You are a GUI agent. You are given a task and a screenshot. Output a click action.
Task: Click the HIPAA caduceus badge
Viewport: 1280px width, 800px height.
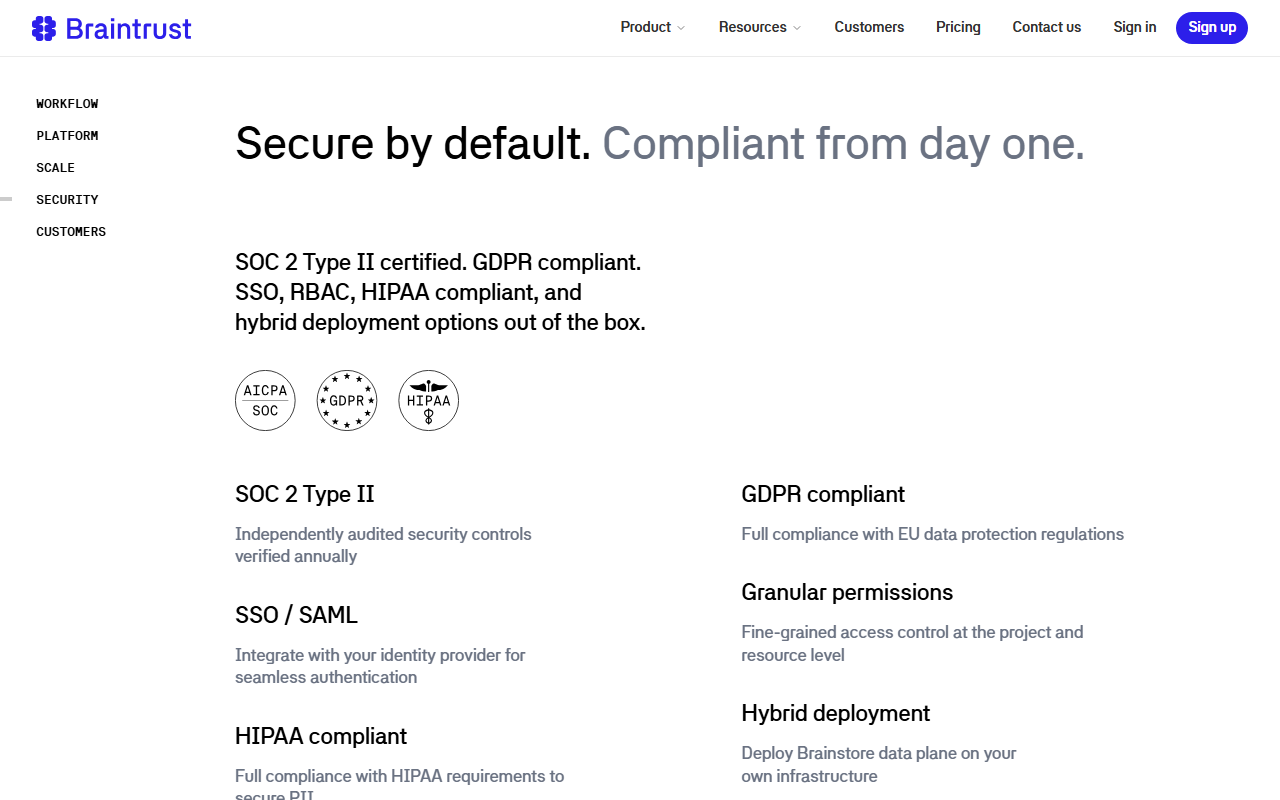[x=429, y=400]
